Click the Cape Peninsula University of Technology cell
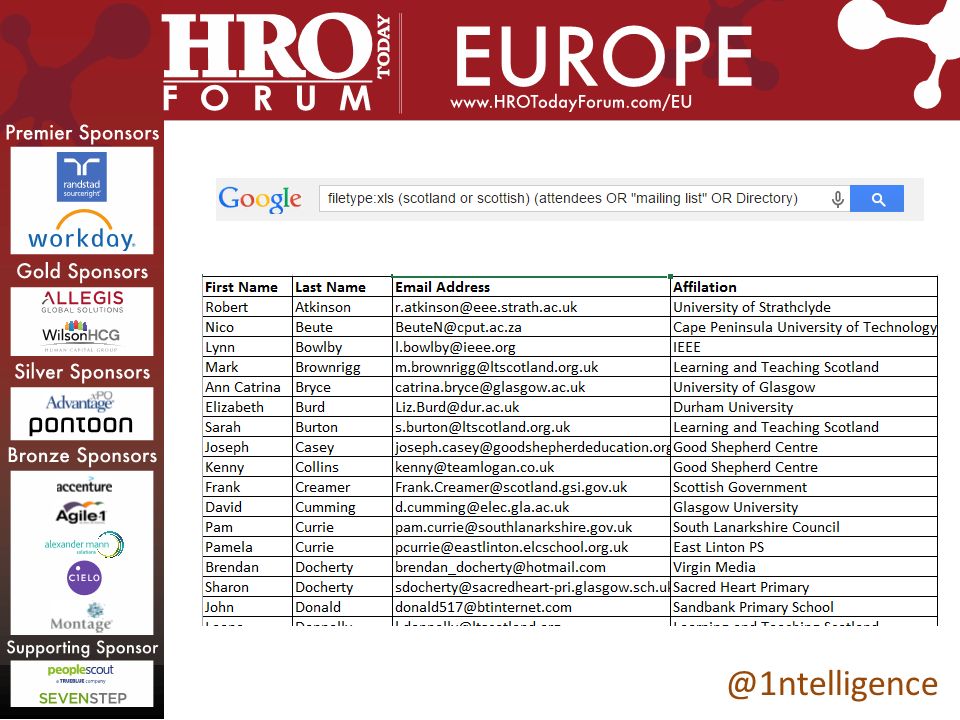 [x=804, y=328]
